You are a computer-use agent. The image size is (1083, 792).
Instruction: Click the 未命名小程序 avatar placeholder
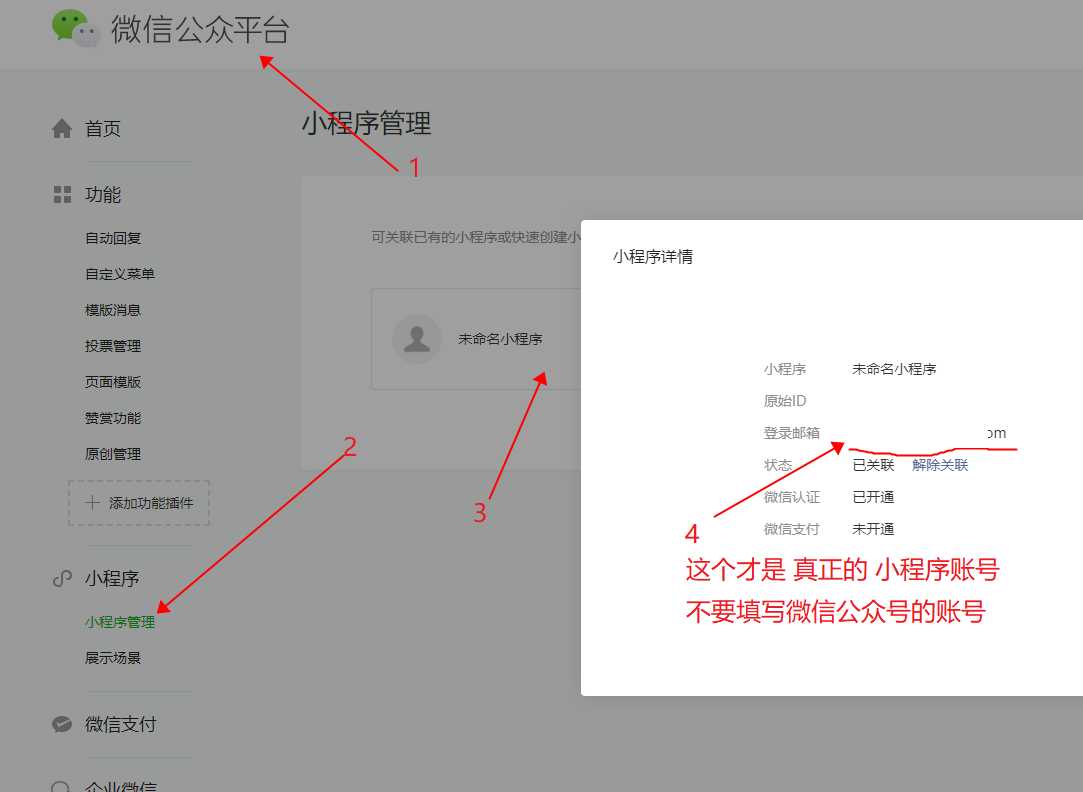(x=416, y=339)
